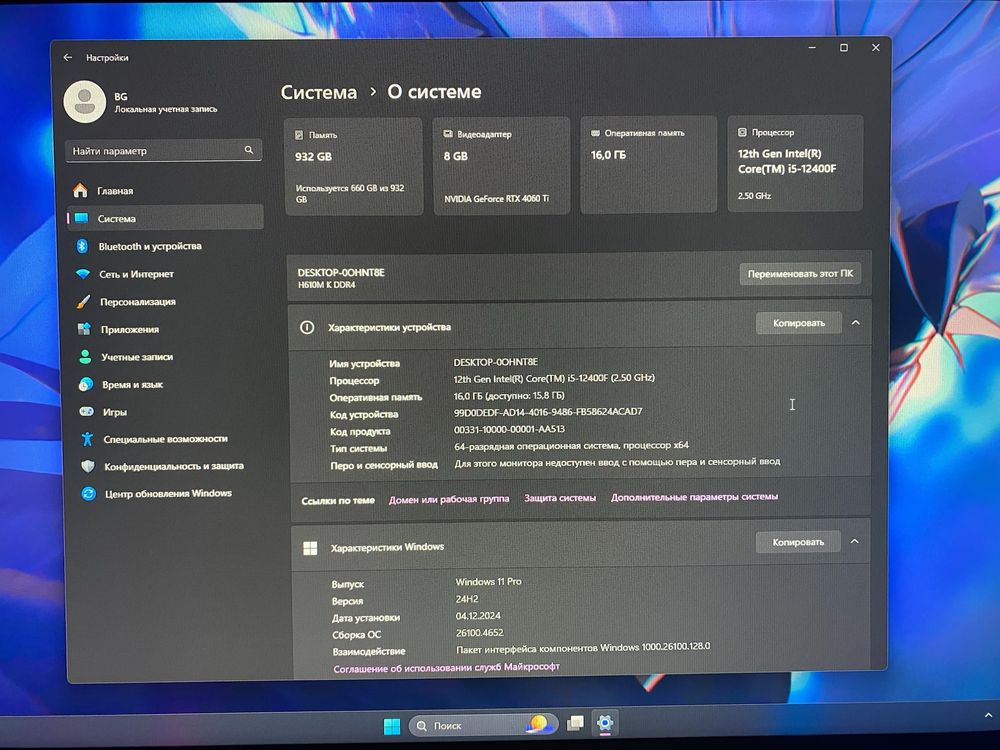The width and height of the screenshot is (1000, 750).
Task: Copy Windows specs with Копировать button
Action: (798, 542)
